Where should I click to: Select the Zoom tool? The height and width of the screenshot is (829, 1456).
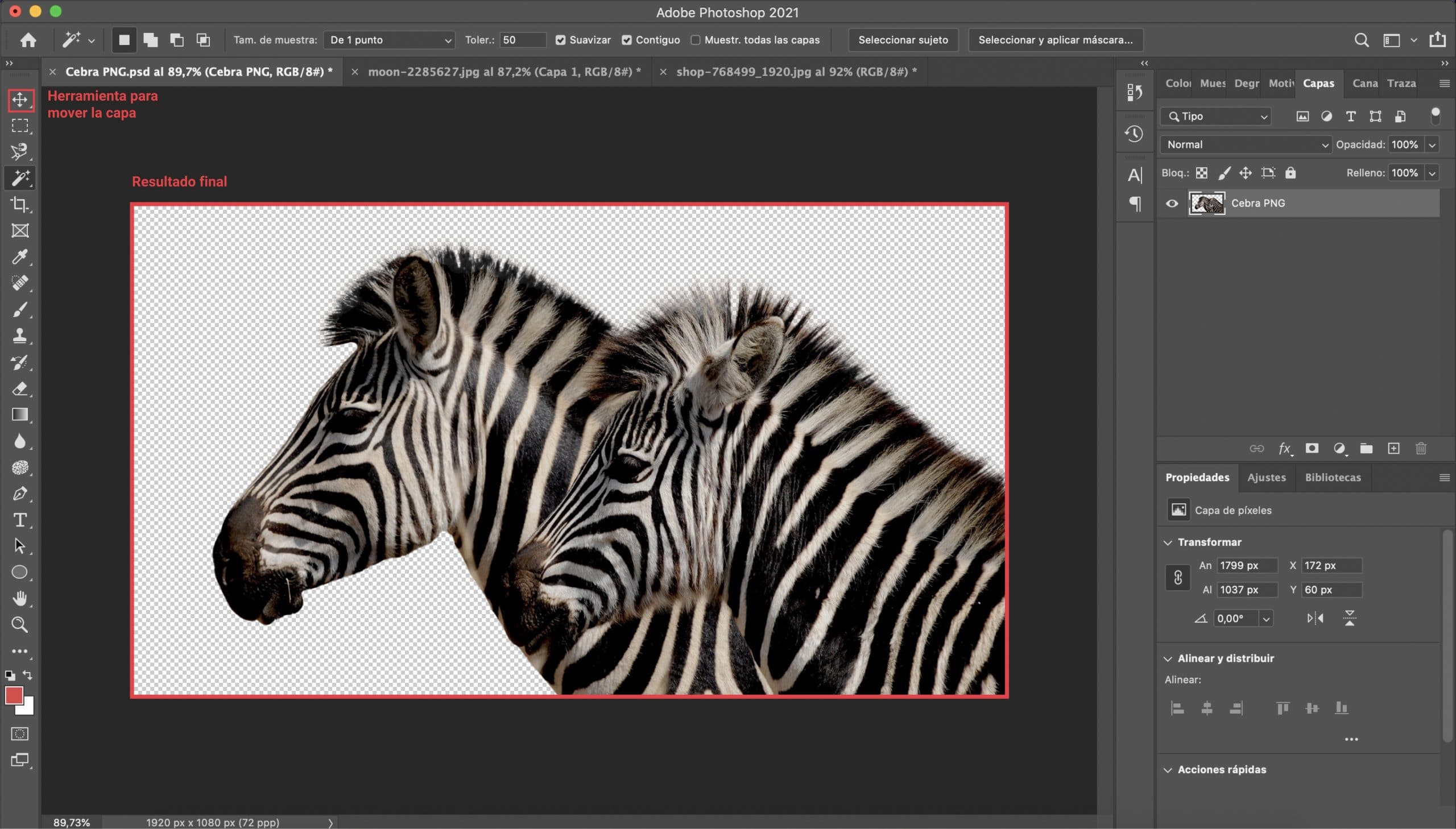pyautogui.click(x=20, y=625)
